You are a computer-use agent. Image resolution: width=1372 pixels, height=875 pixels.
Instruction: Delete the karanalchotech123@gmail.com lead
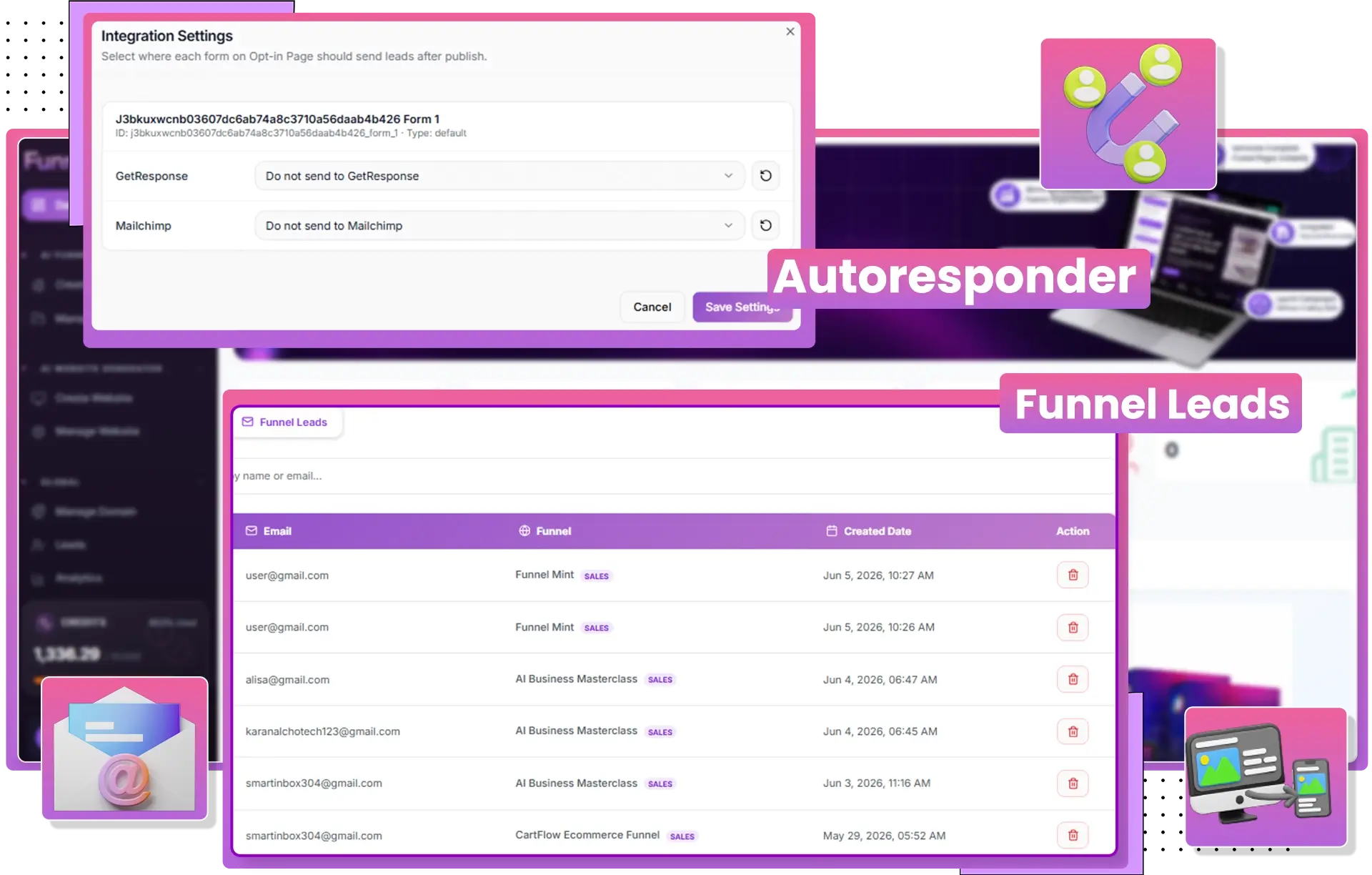[1073, 732]
